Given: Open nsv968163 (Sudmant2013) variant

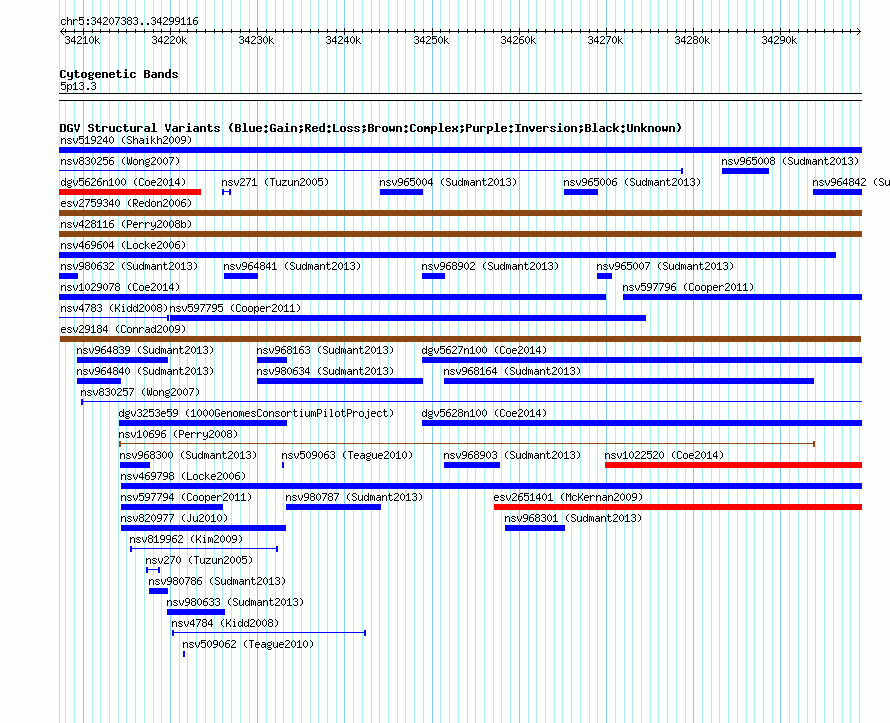Looking at the screenshot, I should click(325, 350).
